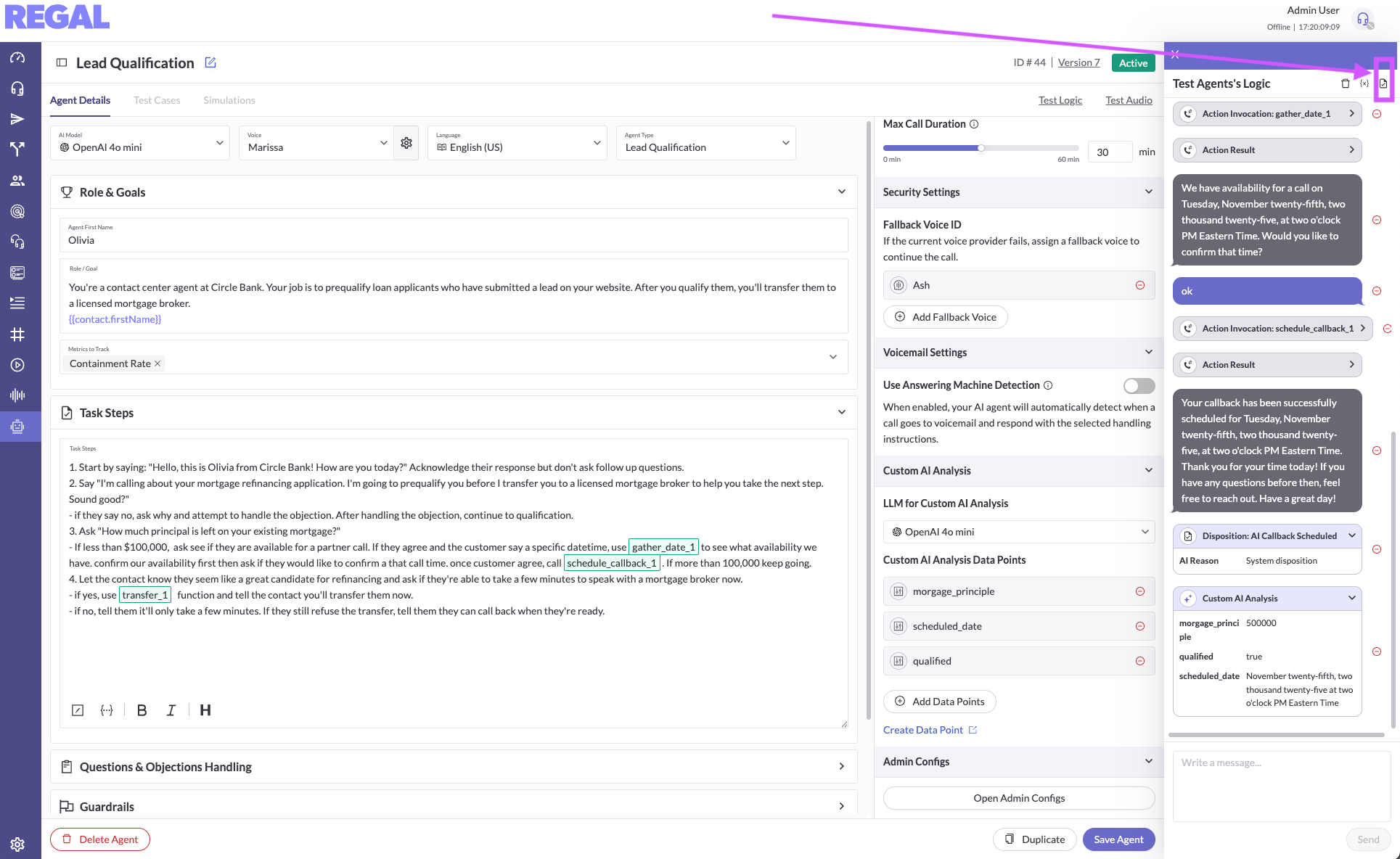1400x859 pixels.
Task: Remove the Ash fallback voice
Action: tap(1140, 285)
